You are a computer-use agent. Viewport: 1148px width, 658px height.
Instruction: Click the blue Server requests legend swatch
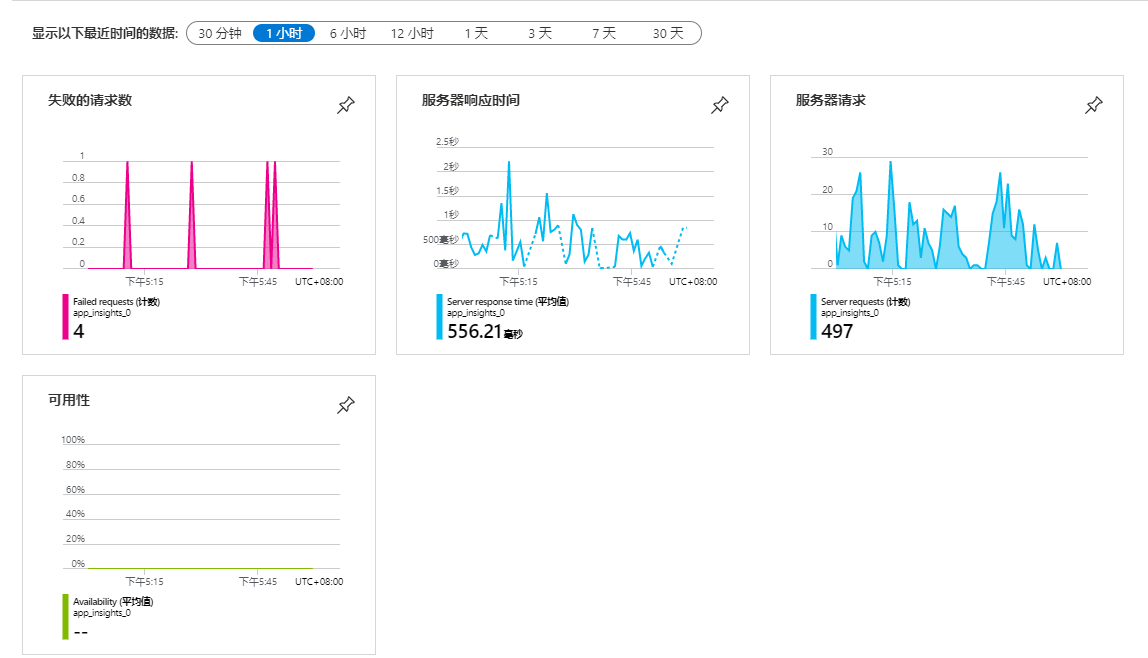click(813, 317)
